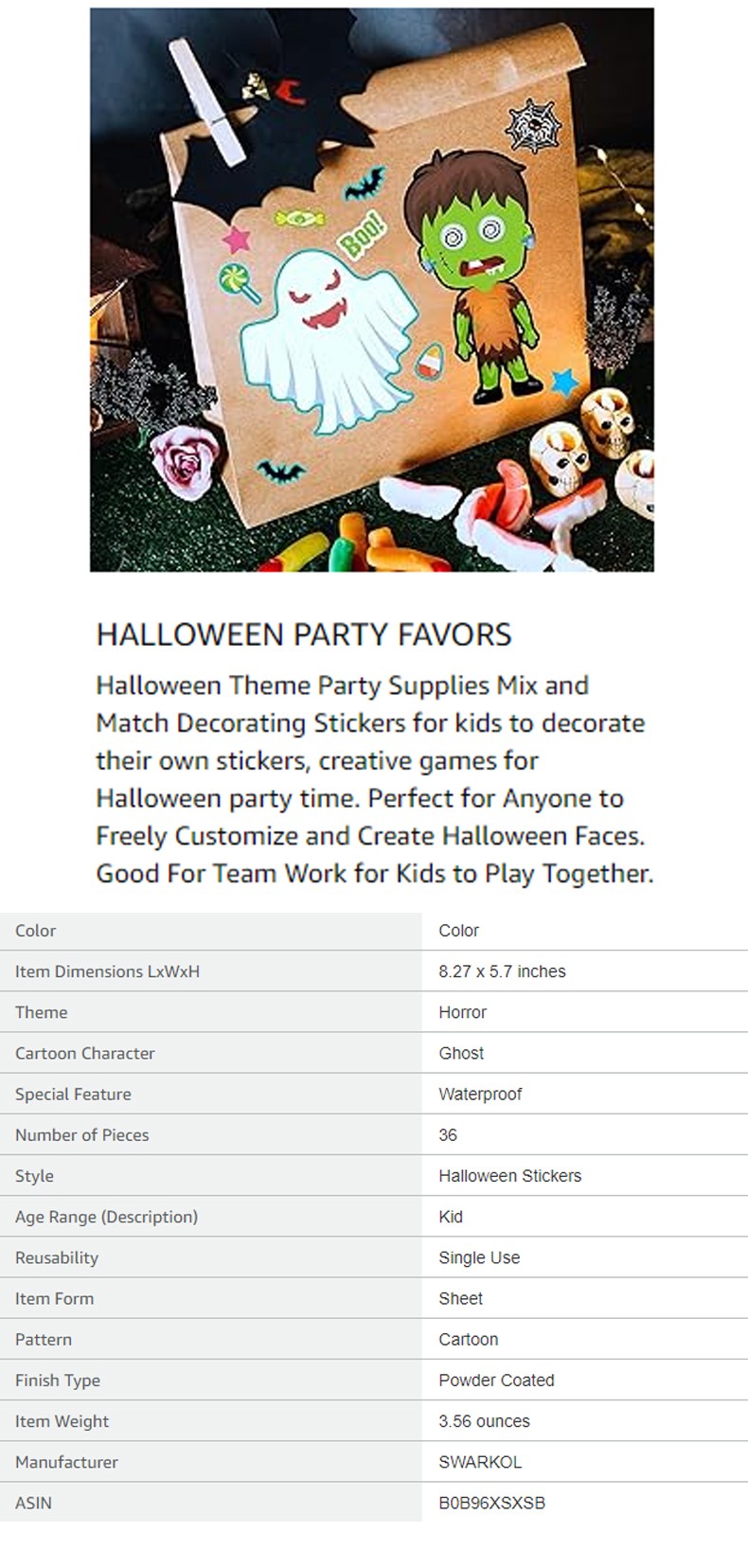Screen dimensions: 748x1568
Task: Click the Powder Coated finish value
Action: coord(496,1380)
